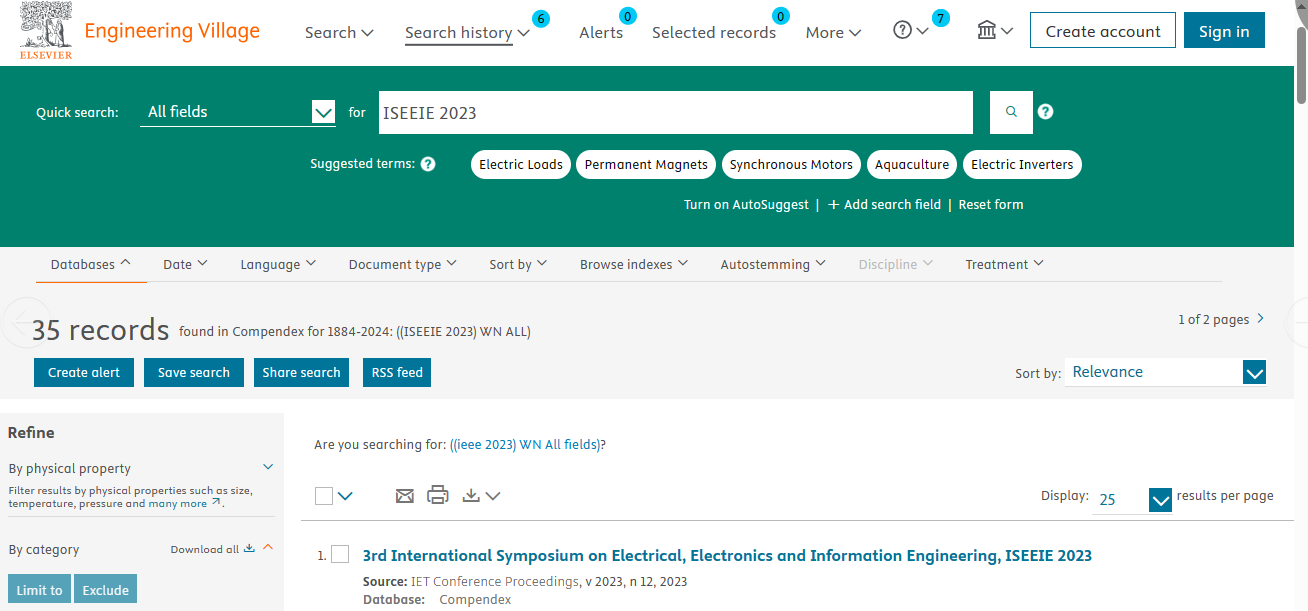Click Exclude button

(x=106, y=589)
